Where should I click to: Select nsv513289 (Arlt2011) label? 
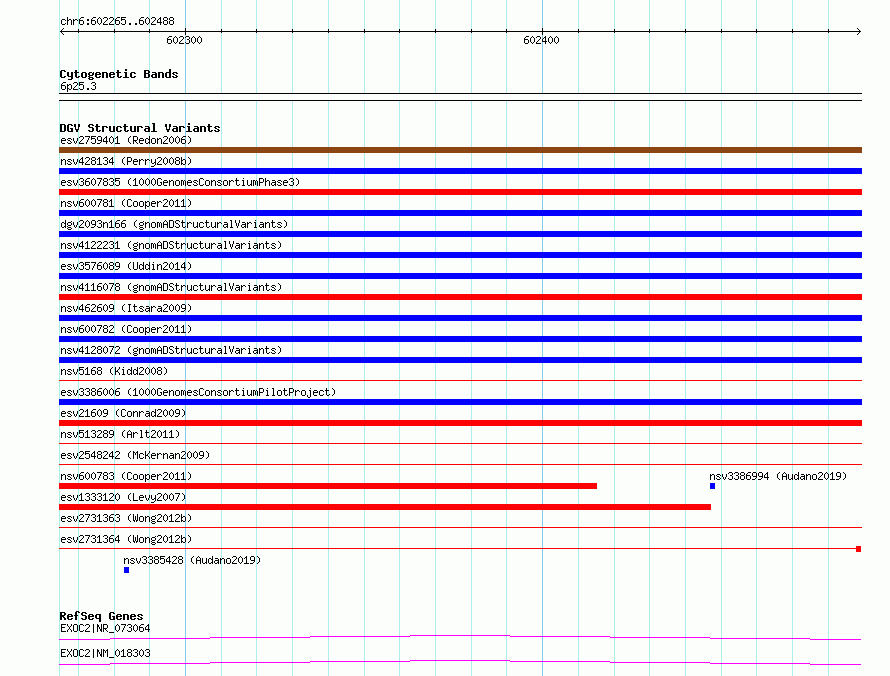(120, 434)
